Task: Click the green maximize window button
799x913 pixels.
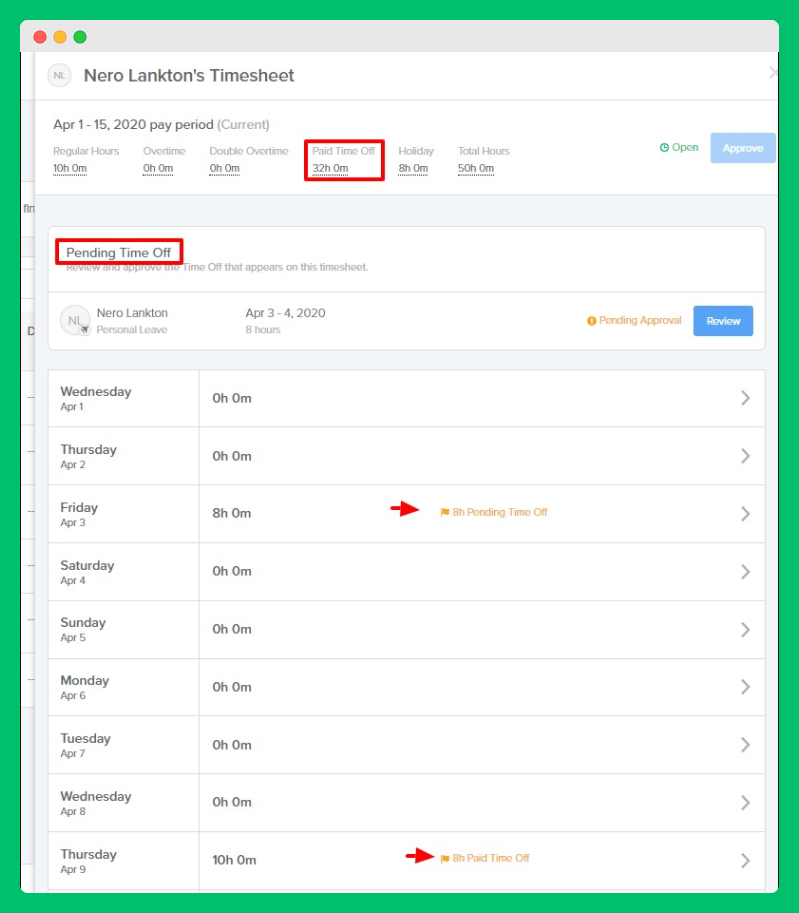Action: [80, 37]
